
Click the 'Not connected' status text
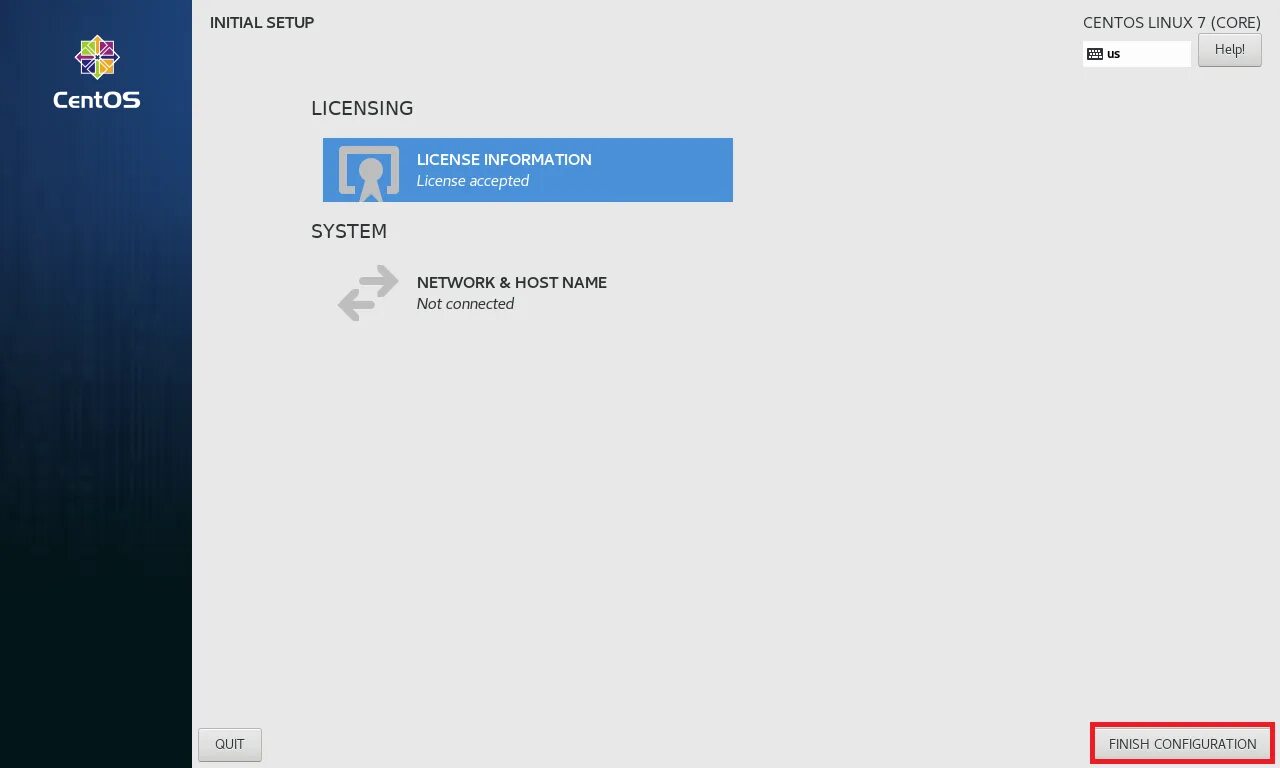[465, 304]
